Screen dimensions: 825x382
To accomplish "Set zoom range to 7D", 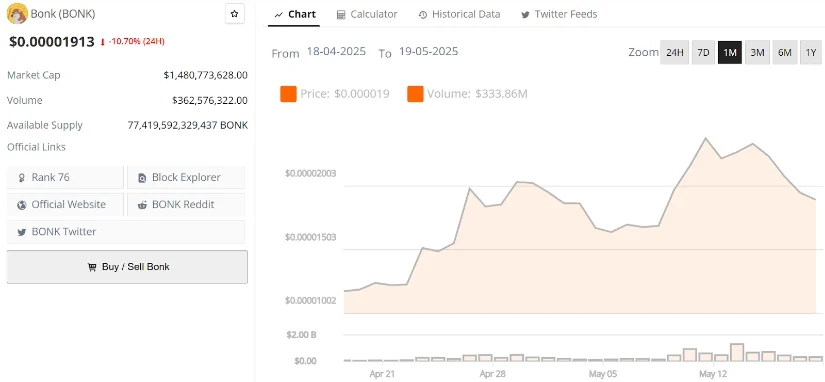I will point(703,53).
